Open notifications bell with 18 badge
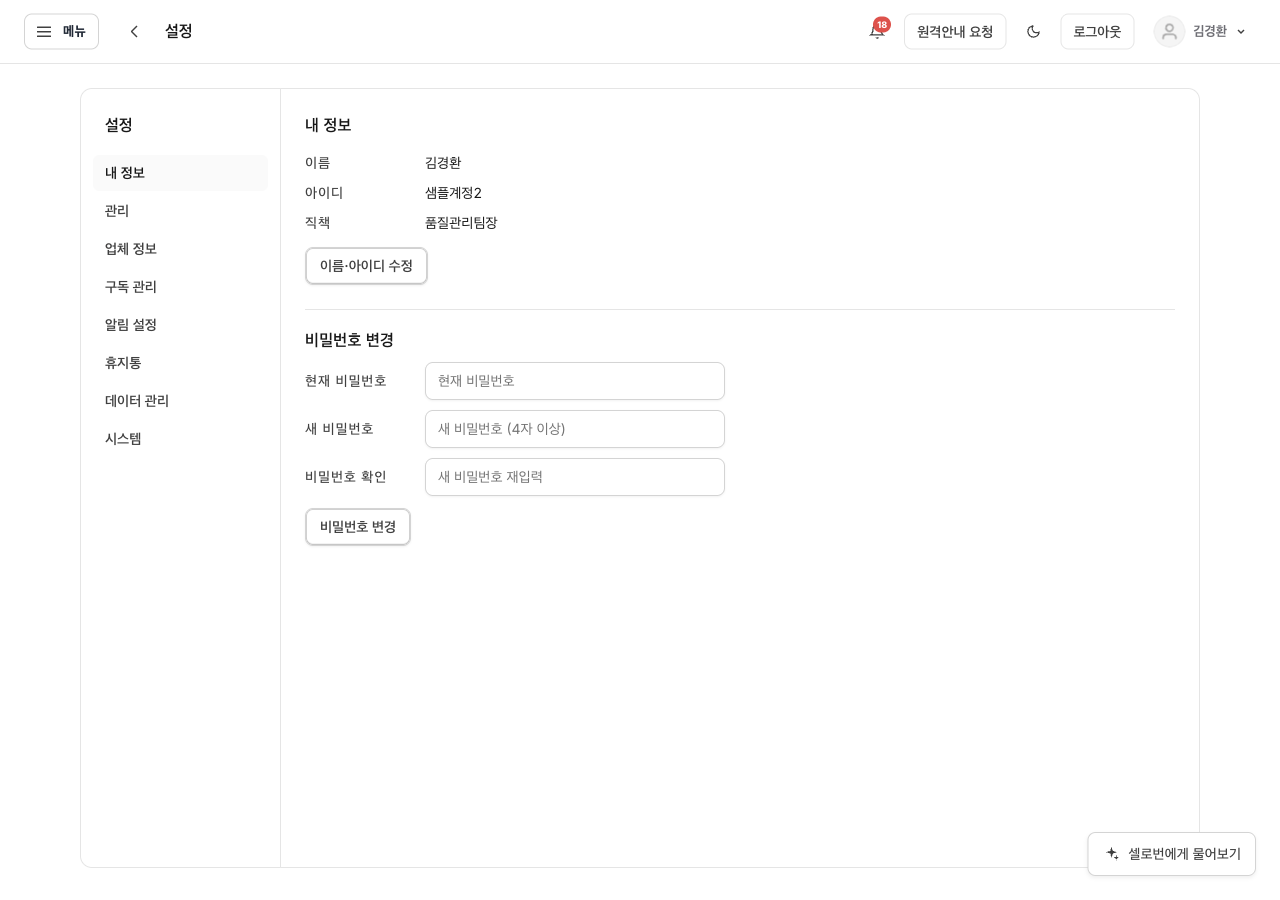 (877, 31)
